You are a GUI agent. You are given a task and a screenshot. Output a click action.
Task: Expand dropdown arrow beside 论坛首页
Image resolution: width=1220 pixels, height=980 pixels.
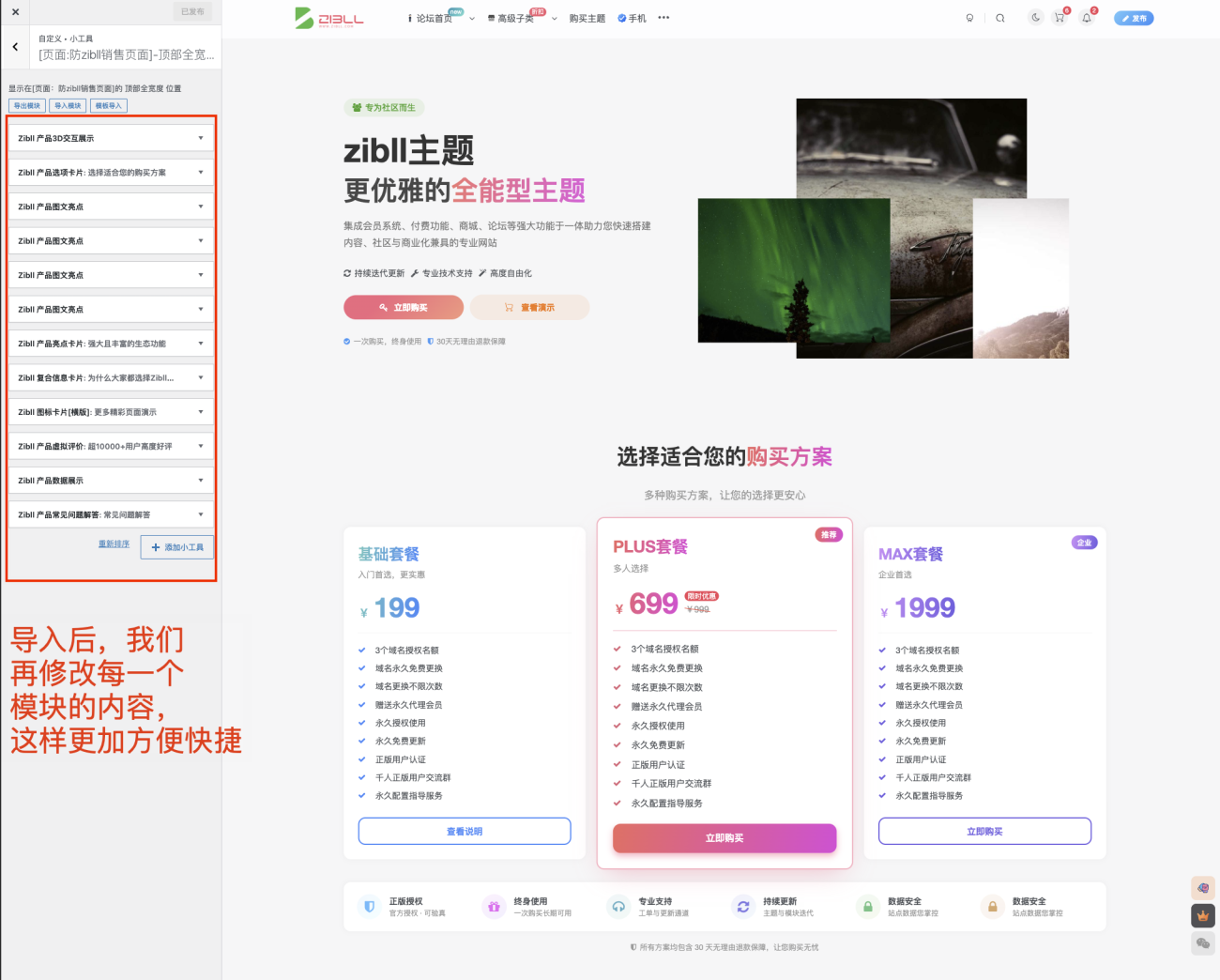pyautogui.click(x=472, y=19)
